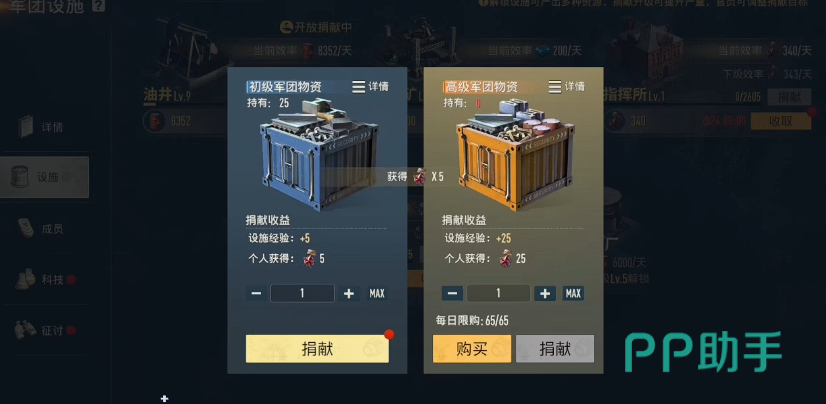Open the 科技 sidebar section
This screenshot has width=826, height=404.
44,279
